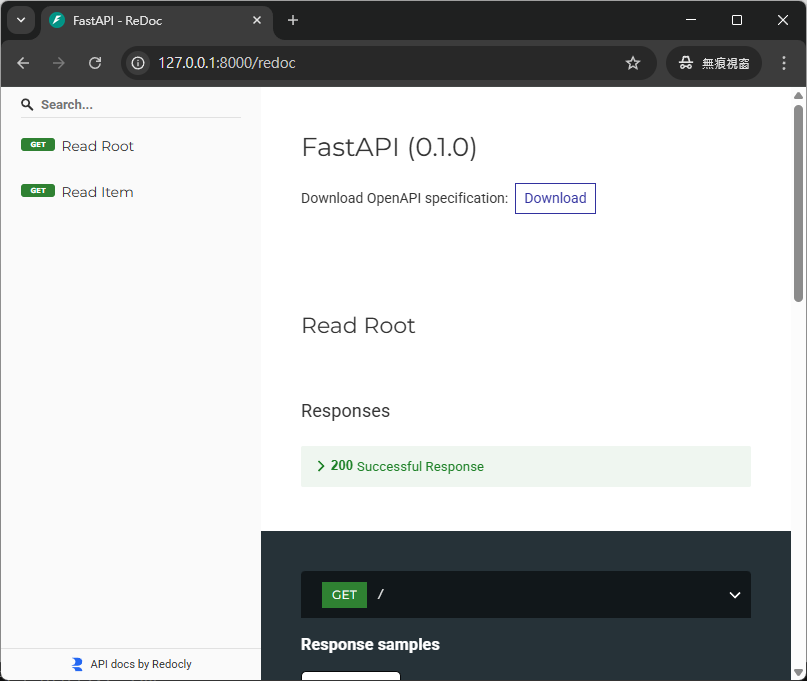Screen dimensions: 807x681
Task: Minimize the browser window
Action: coord(691,20)
